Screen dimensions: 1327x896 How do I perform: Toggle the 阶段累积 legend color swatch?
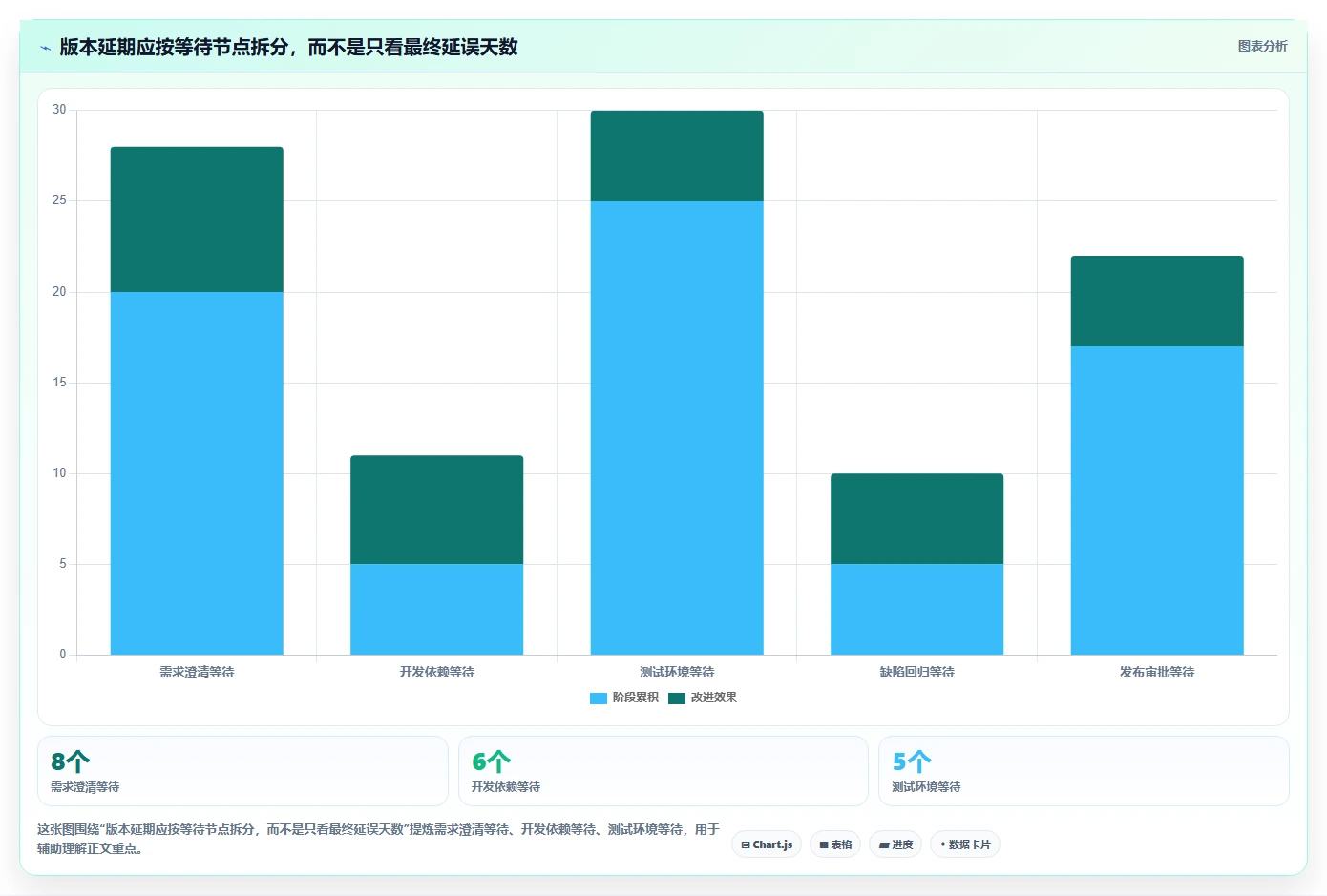[x=599, y=698]
